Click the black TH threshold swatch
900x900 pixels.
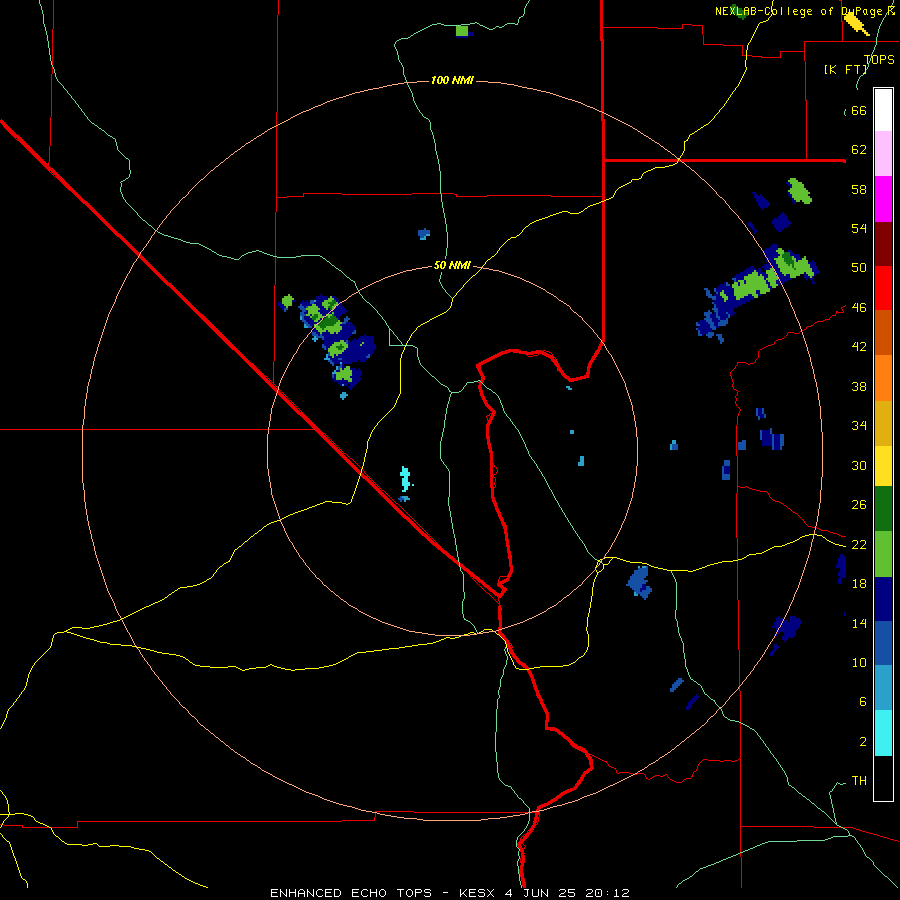tap(883, 778)
